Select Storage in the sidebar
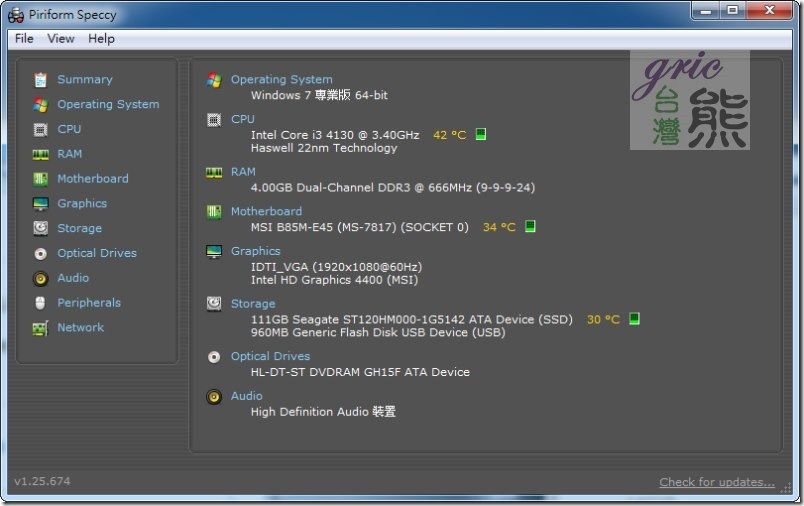This screenshot has height=506, width=804. pos(79,228)
